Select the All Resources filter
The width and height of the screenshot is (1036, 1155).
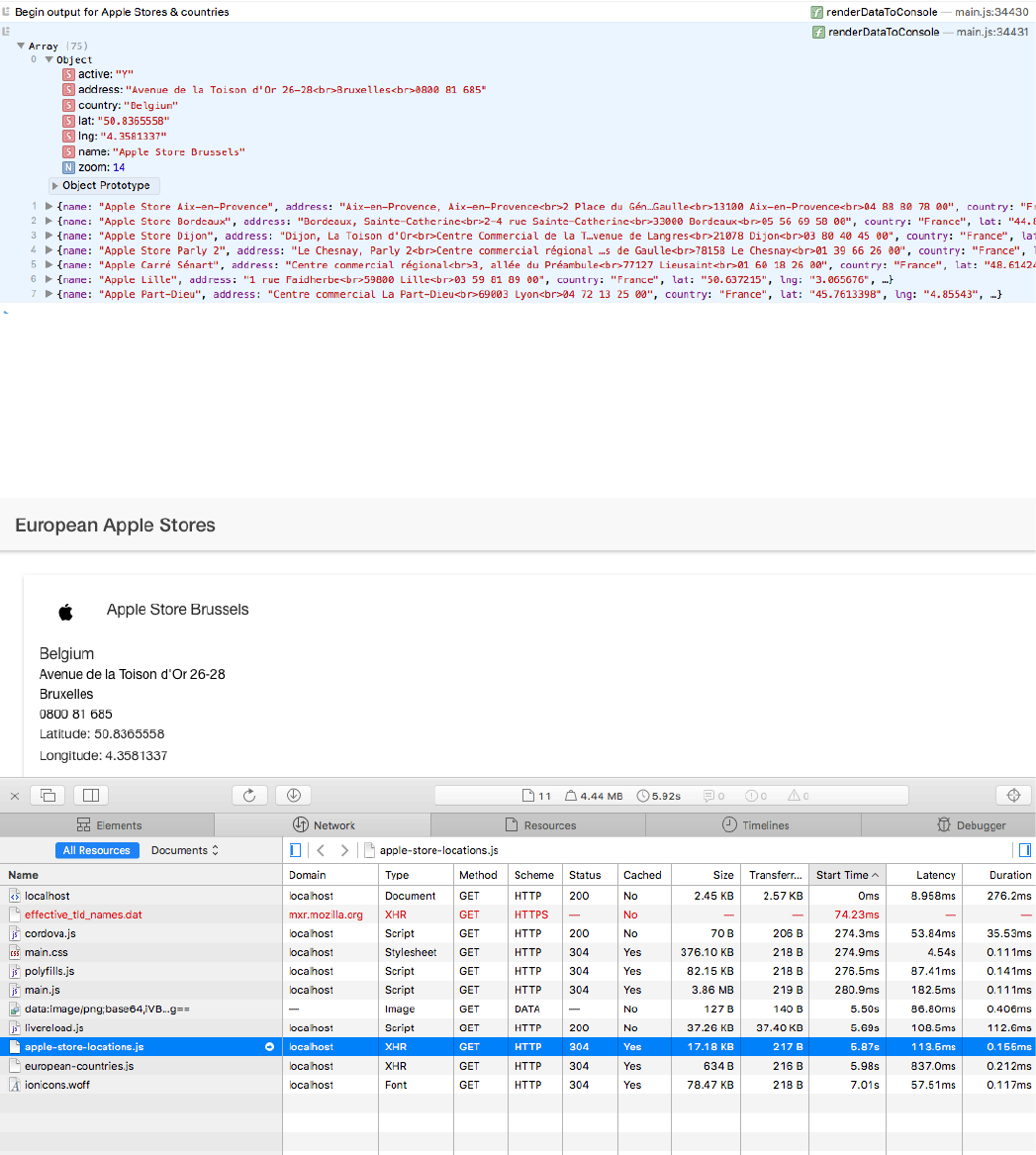click(96, 850)
